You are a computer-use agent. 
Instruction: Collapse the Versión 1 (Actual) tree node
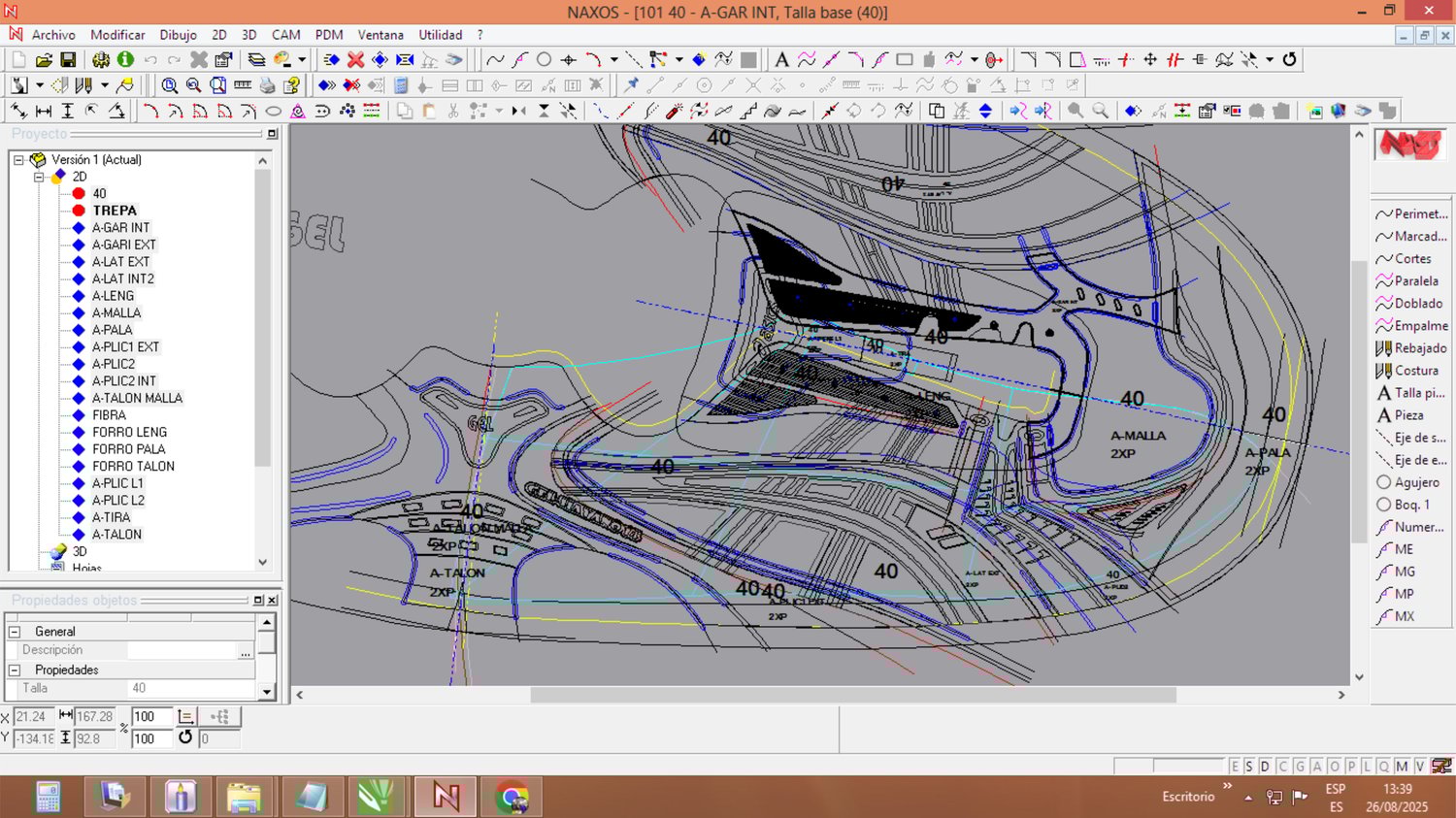[x=18, y=160]
